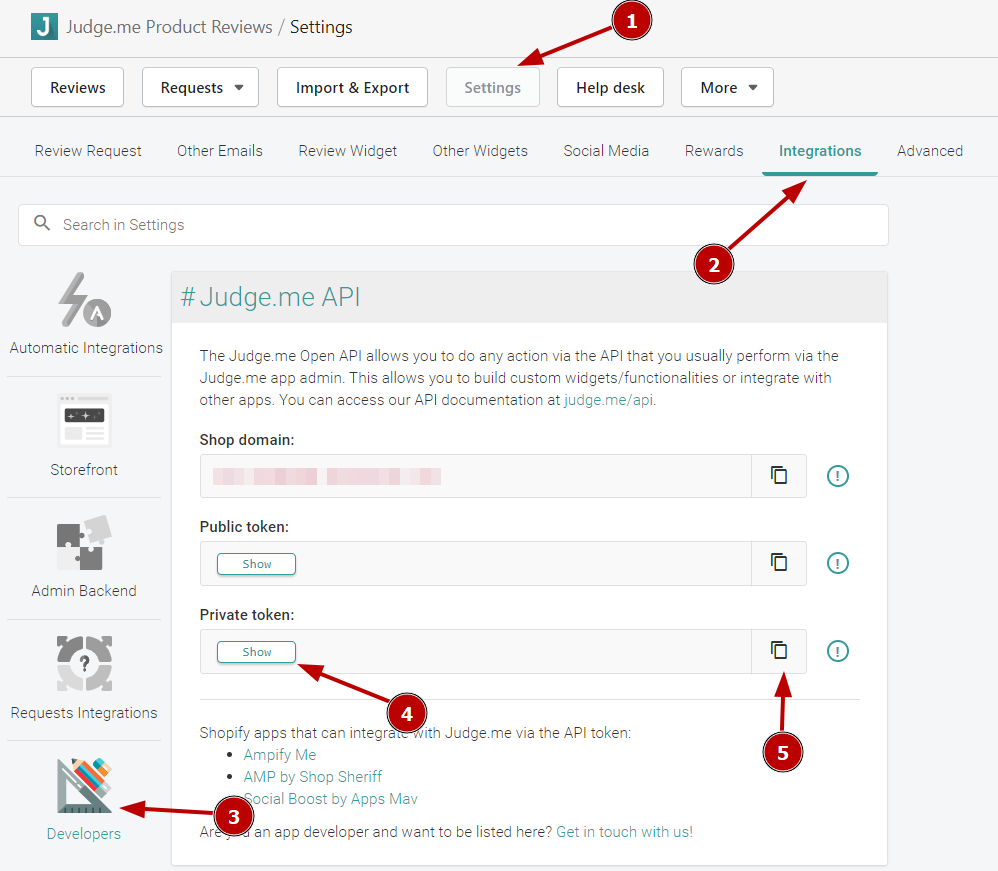Image resolution: width=998 pixels, height=871 pixels.
Task: Reveal the Private token with Show
Action: (x=257, y=652)
